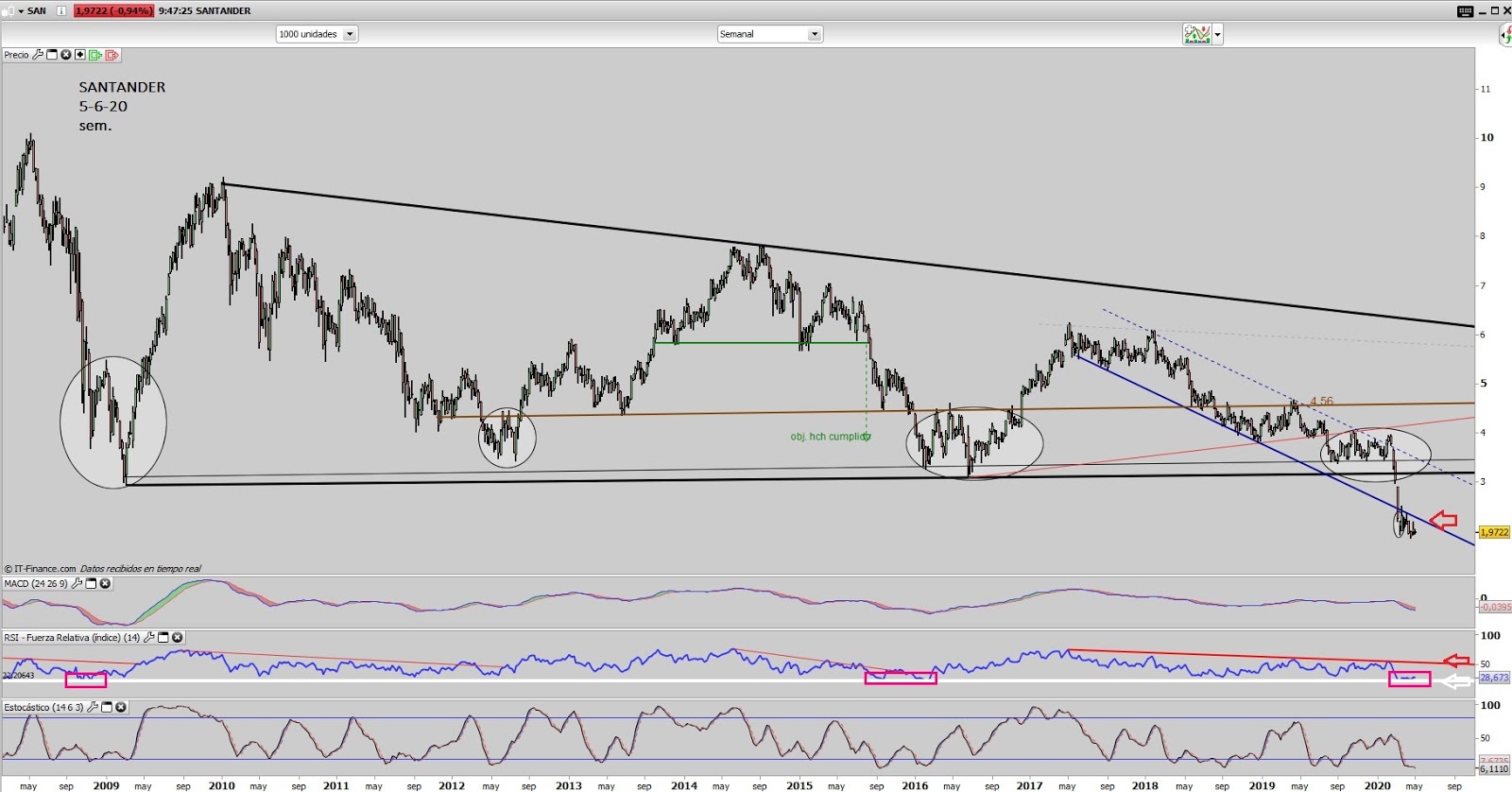
Task: Maximize the MACD panel
Action: (x=91, y=583)
